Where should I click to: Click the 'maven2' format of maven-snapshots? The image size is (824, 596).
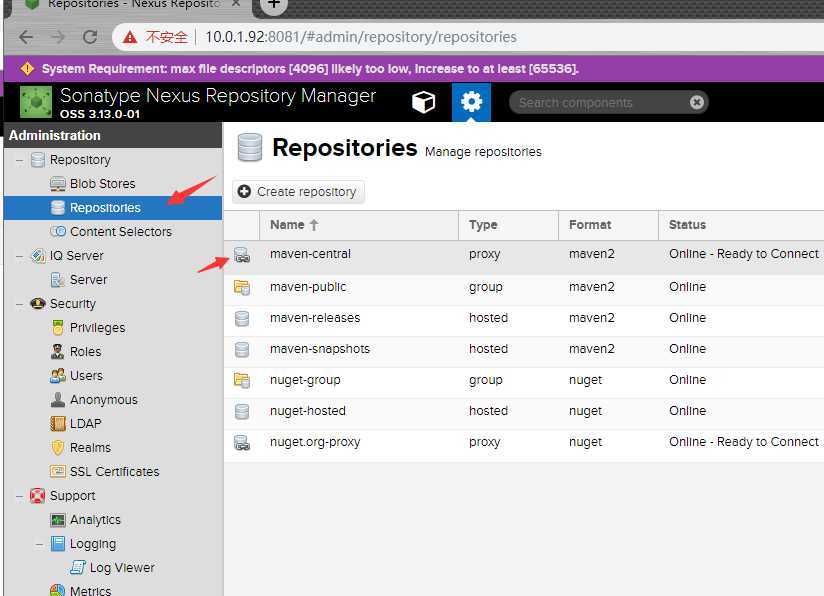point(591,349)
